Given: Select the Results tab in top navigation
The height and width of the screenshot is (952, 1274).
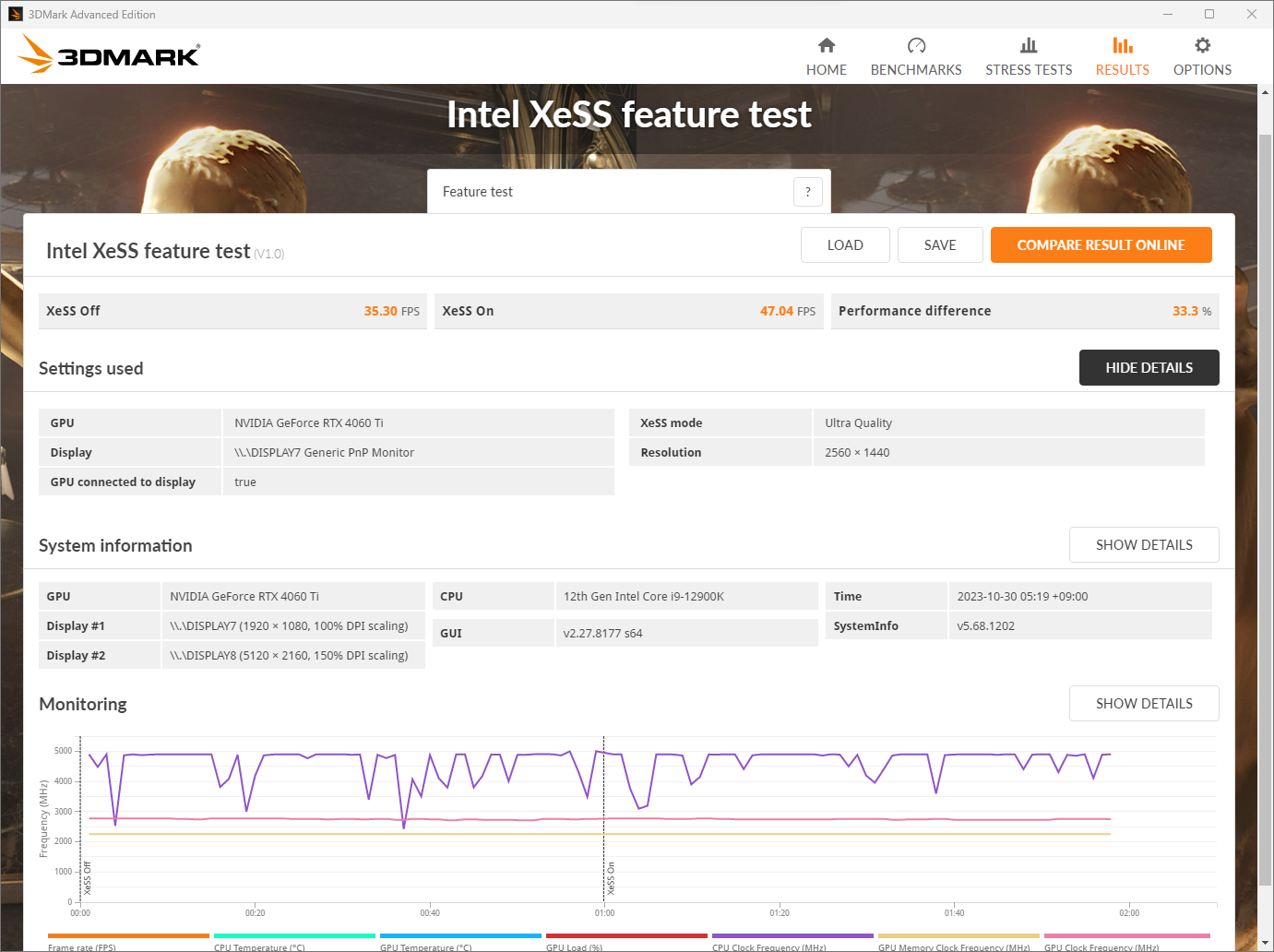Looking at the screenshot, I should pos(1122,56).
